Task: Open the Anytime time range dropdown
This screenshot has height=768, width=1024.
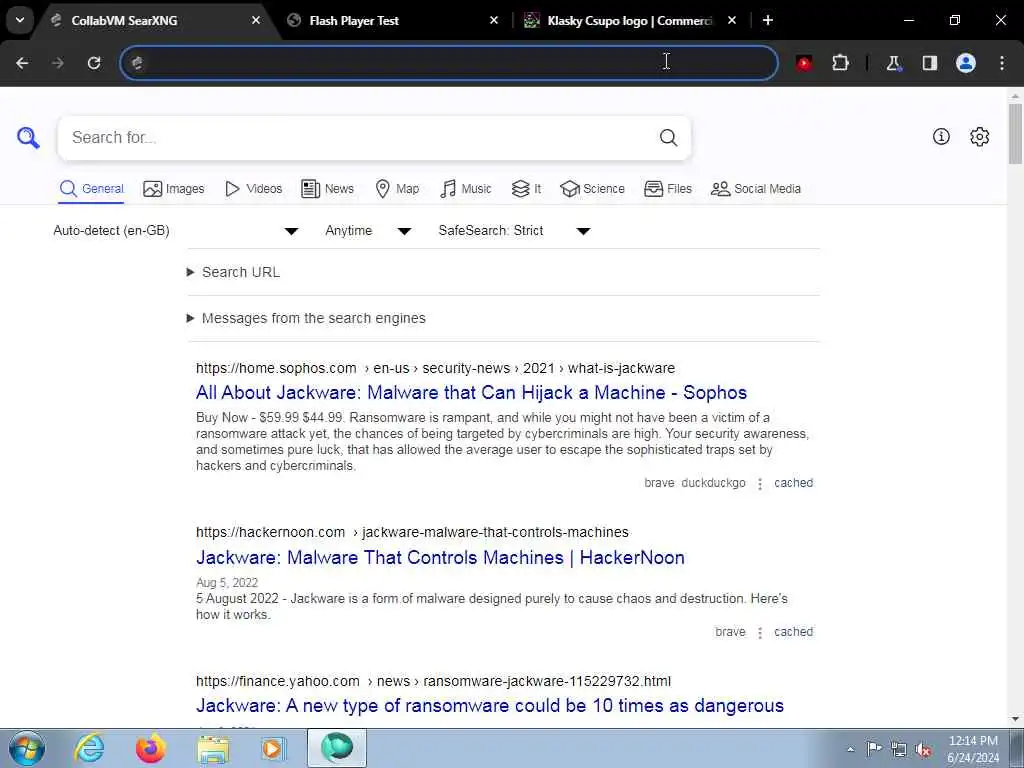Action: point(368,231)
